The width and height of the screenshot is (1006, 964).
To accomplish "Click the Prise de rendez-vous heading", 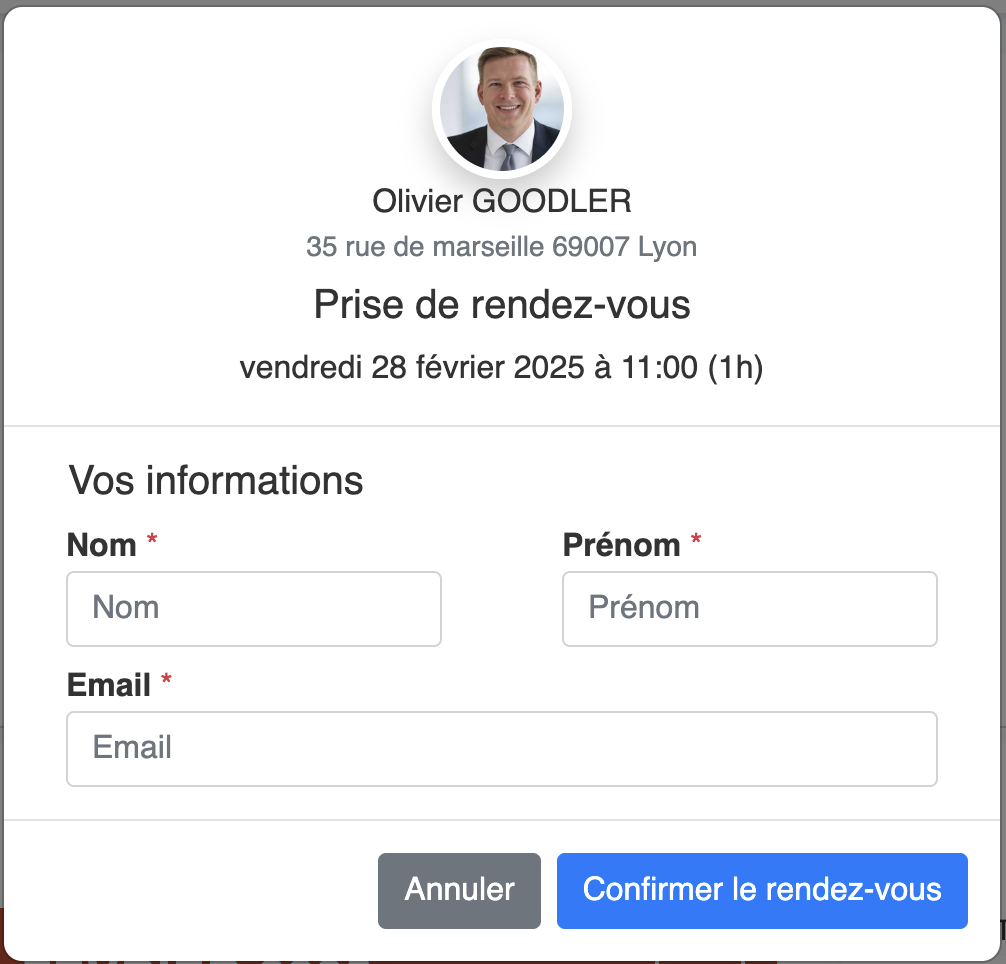I will click(x=502, y=304).
